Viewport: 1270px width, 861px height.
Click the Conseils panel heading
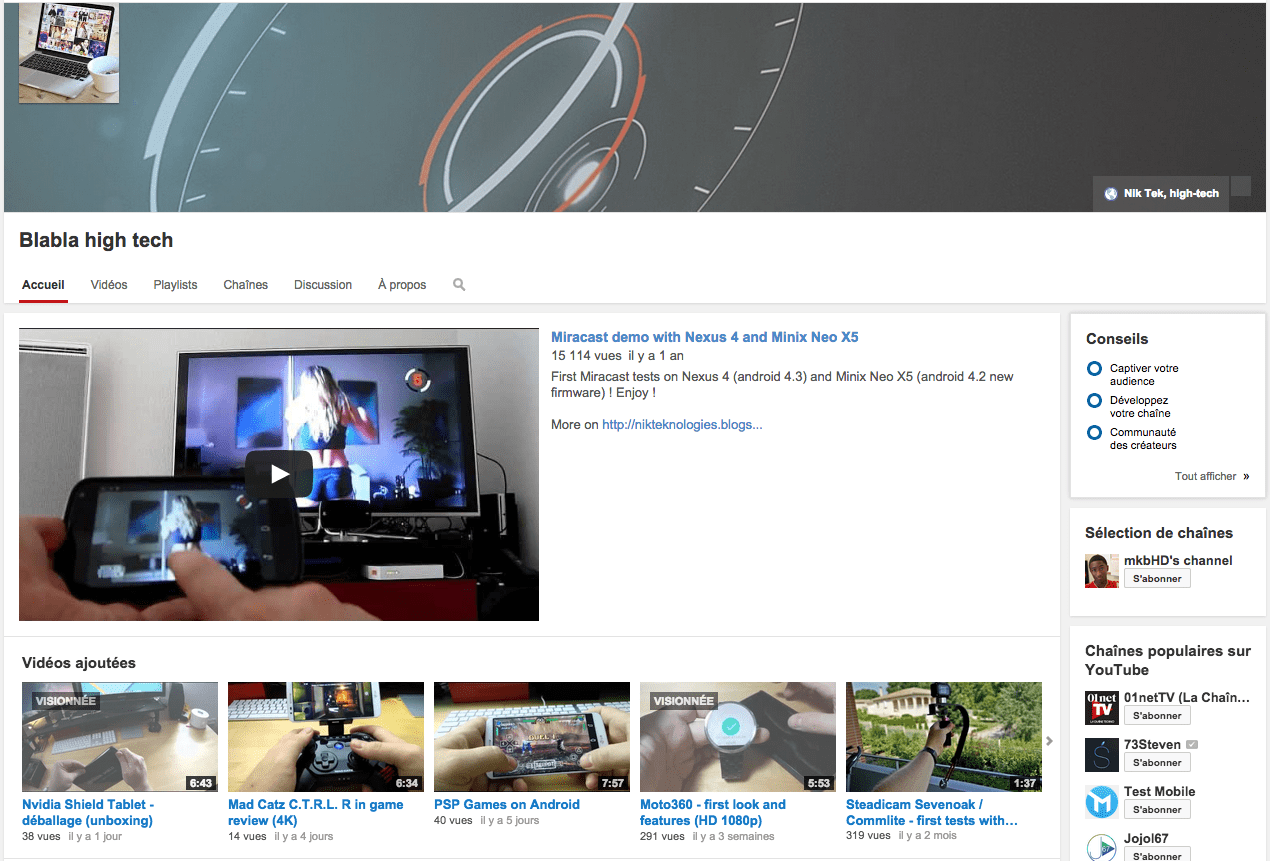1117,339
